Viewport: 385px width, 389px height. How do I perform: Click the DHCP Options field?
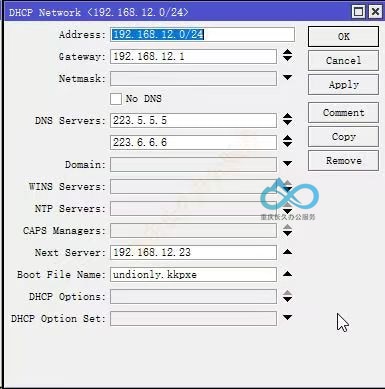[x=193, y=296]
